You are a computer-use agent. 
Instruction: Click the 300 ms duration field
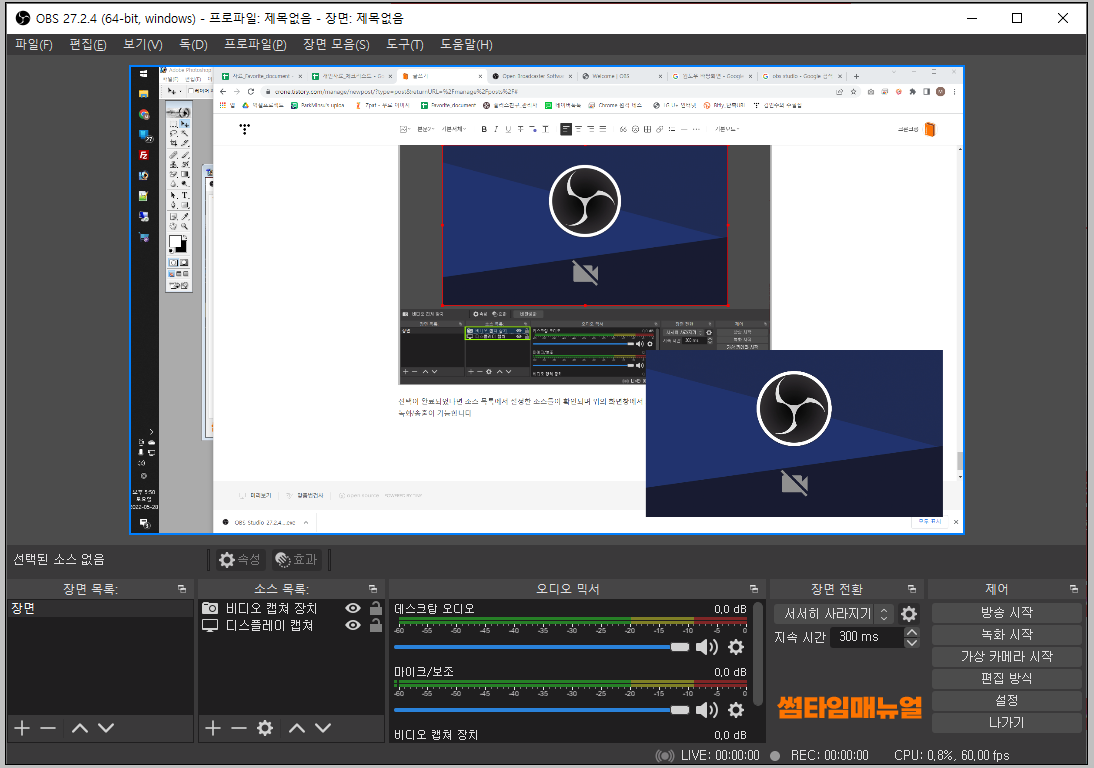[x=867, y=637]
